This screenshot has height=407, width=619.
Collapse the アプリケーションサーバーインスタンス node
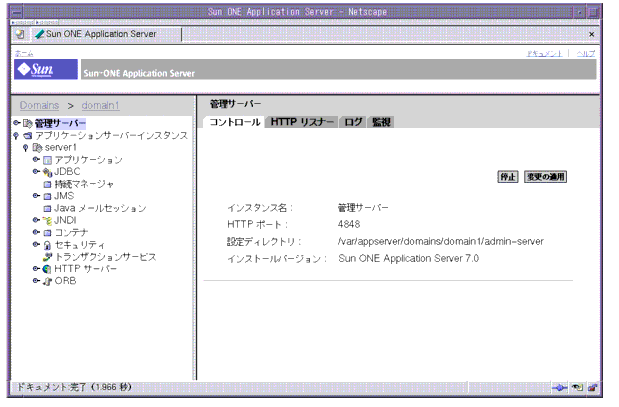click(16, 136)
